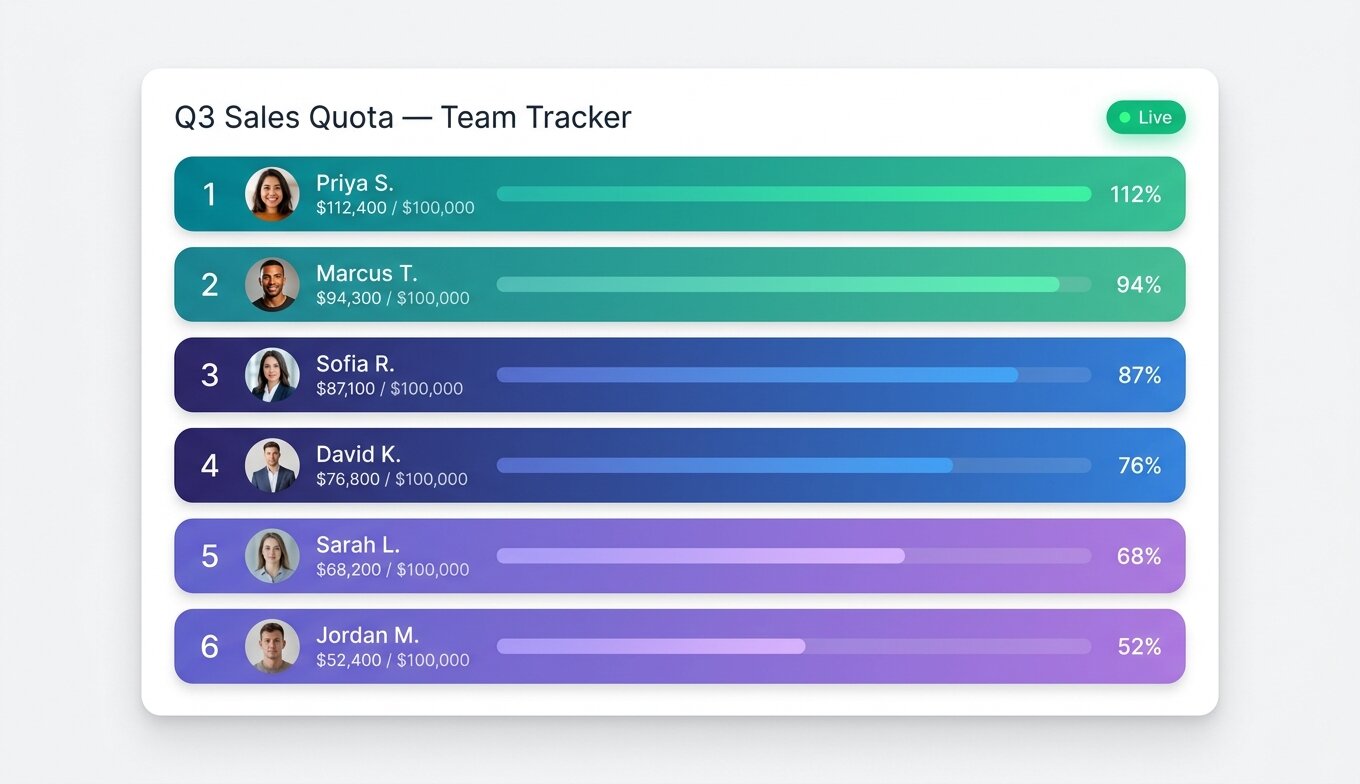Click the 52% percentage value
This screenshot has height=784, width=1360.
[x=1139, y=647]
